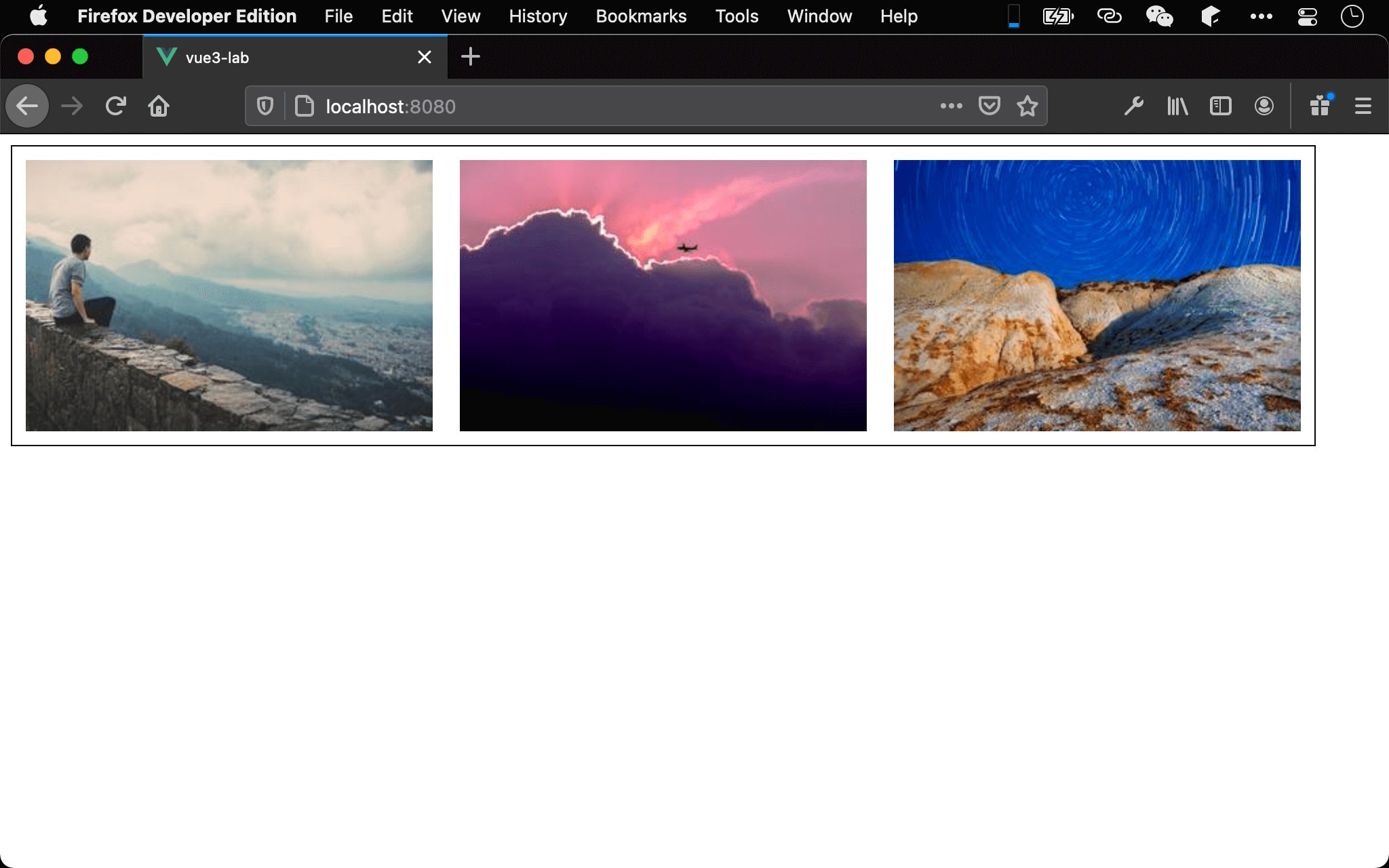The width and height of the screenshot is (1389, 868).
Task: Open Firefox account avatar icon
Action: 1264,106
